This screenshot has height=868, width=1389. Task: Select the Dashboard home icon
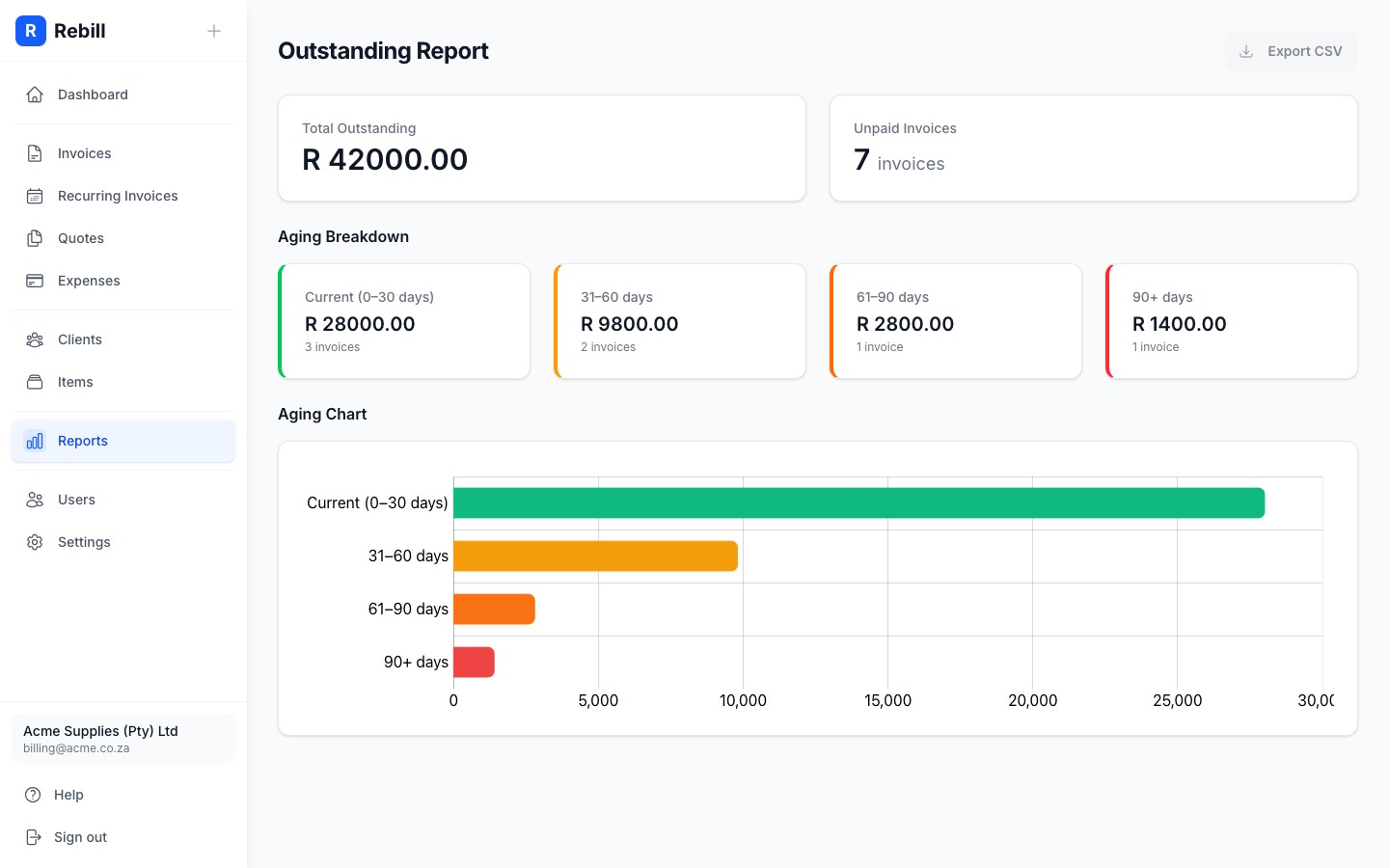coord(35,95)
